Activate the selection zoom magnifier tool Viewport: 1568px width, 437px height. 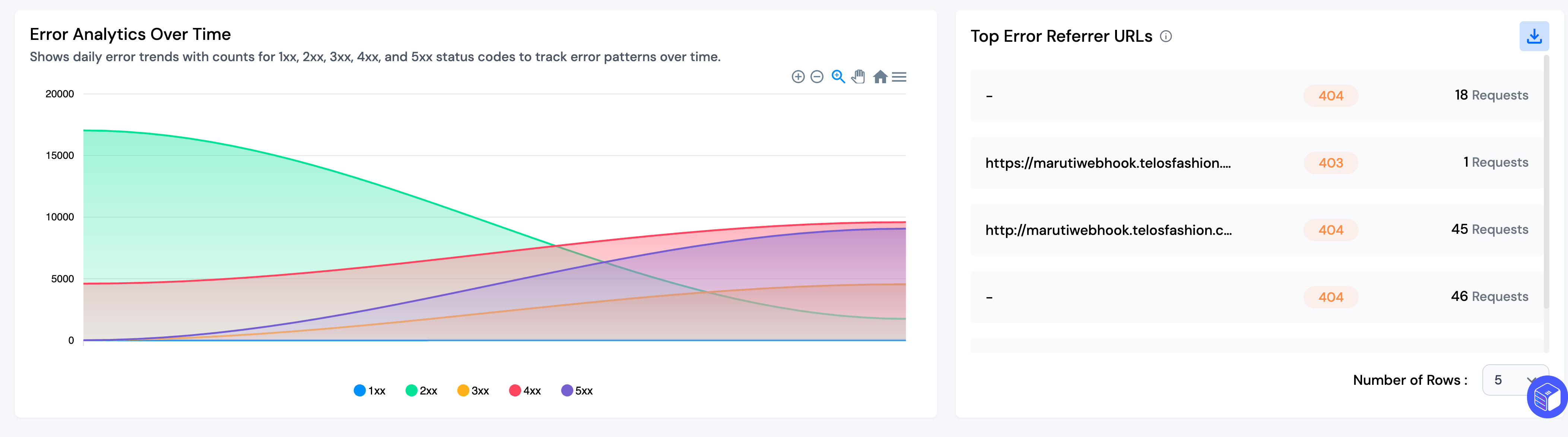pos(838,77)
